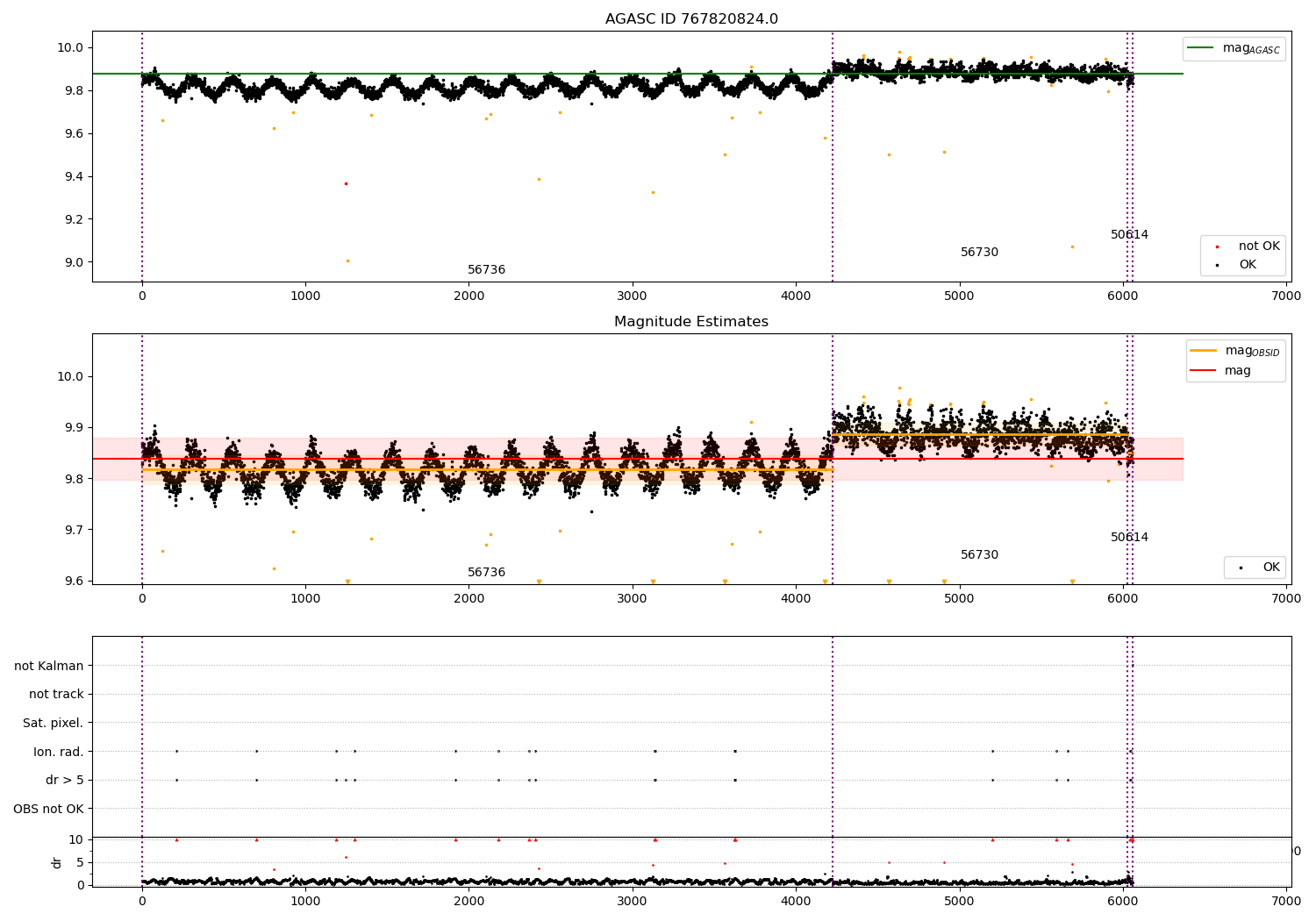Viewport: 1316px width, 921px height.
Task: Click the 4000 x-axis tick under the bottom plot
Action: pos(796,901)
